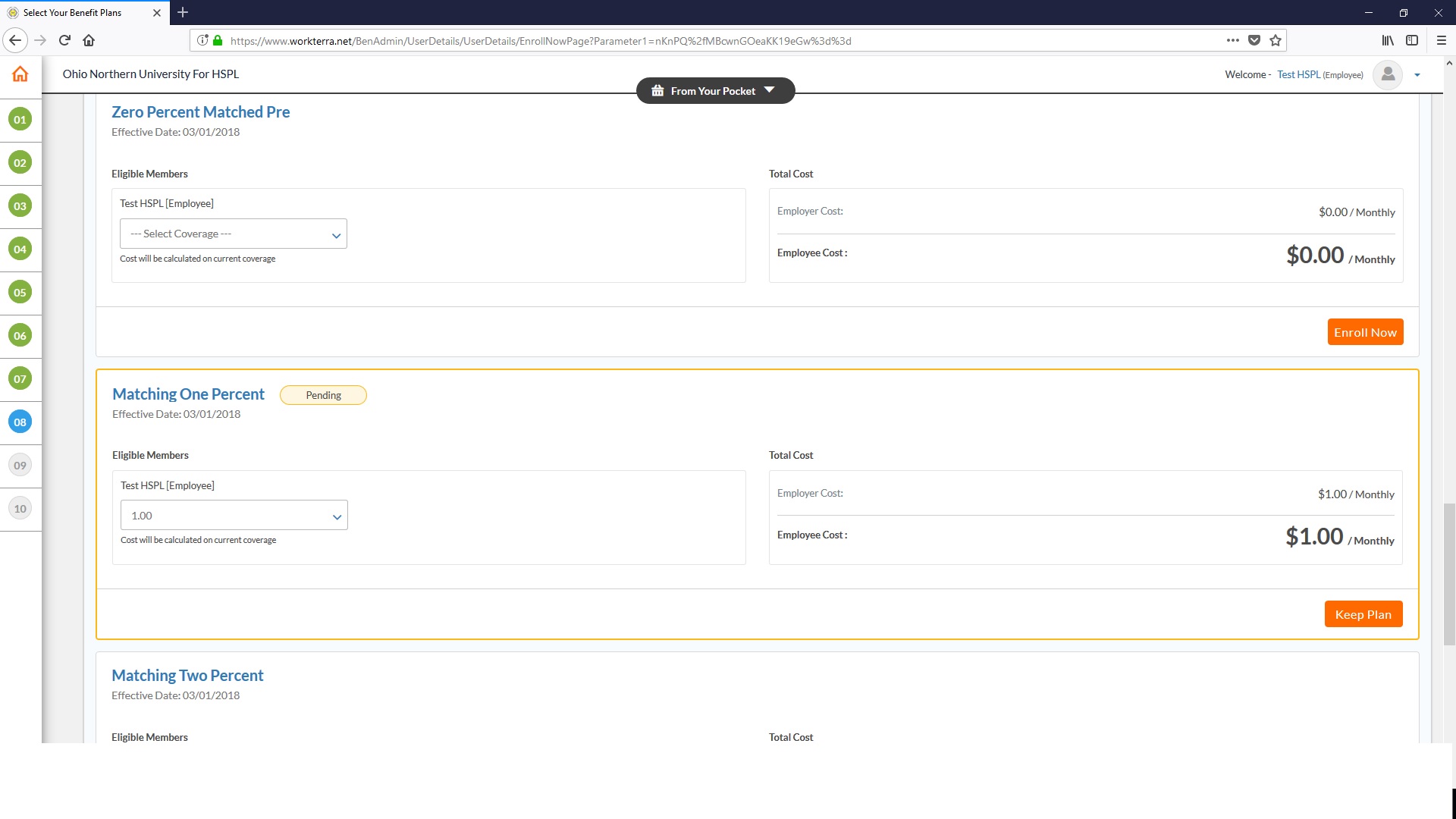Reload the page in browser

click(x=64, y=41)
